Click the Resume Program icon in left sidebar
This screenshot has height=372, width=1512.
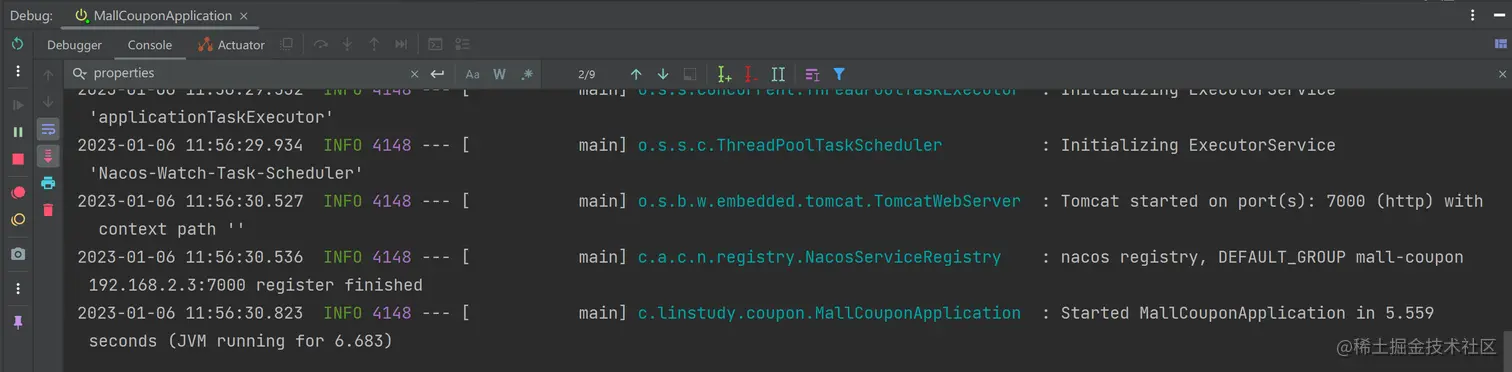pyautogui.click(x=17, y=104)
